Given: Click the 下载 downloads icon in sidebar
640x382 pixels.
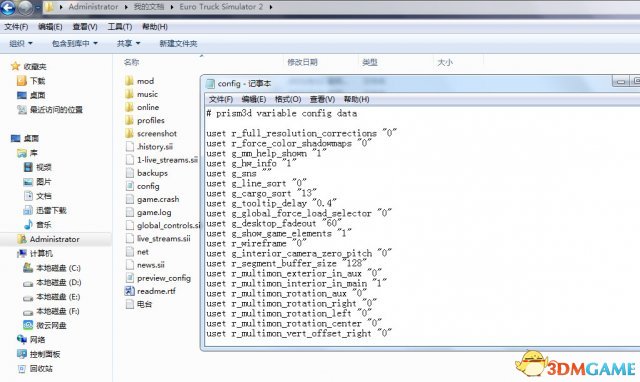Looking at the screenshot, I should (x=22, y=81).
